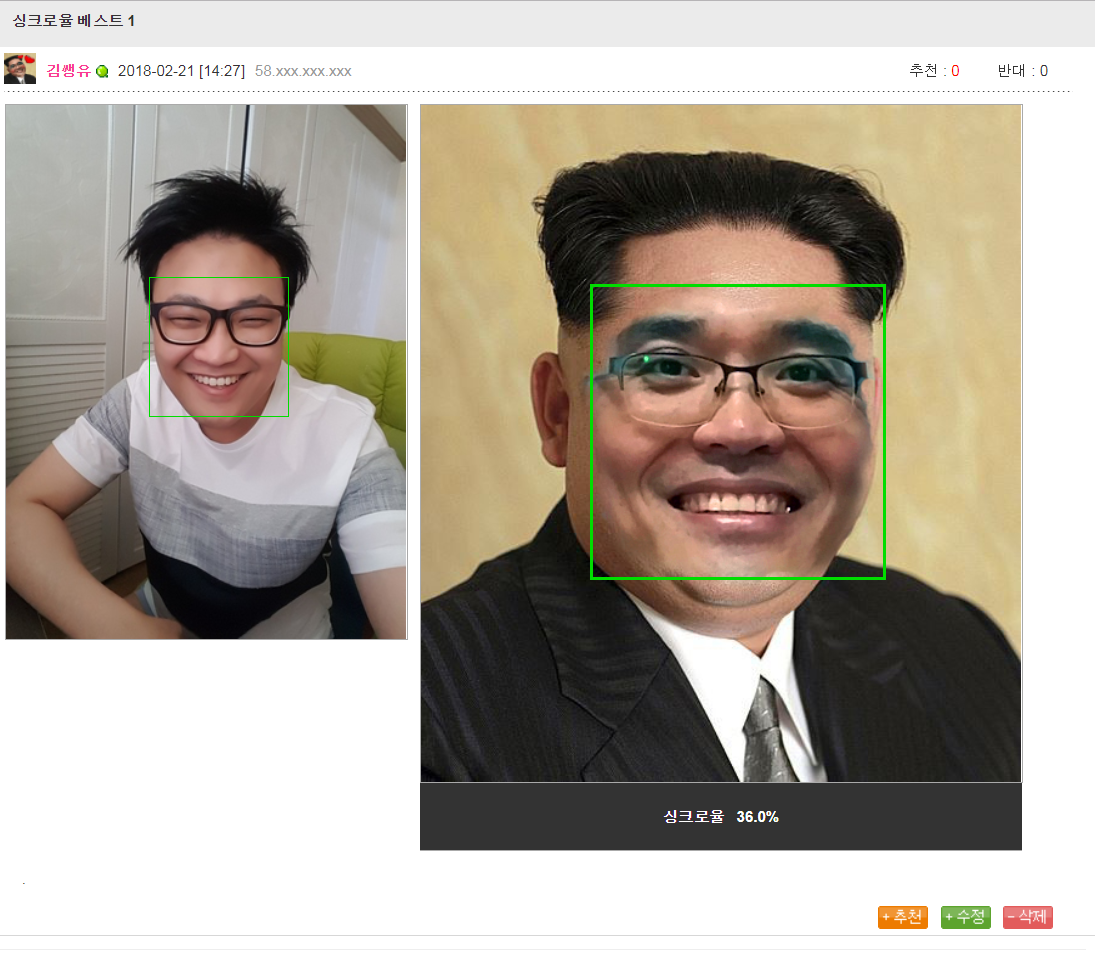Screen dimensions: 1095x953
Task: Click the orange +추천 recommend button
Action: pos(902,917)
